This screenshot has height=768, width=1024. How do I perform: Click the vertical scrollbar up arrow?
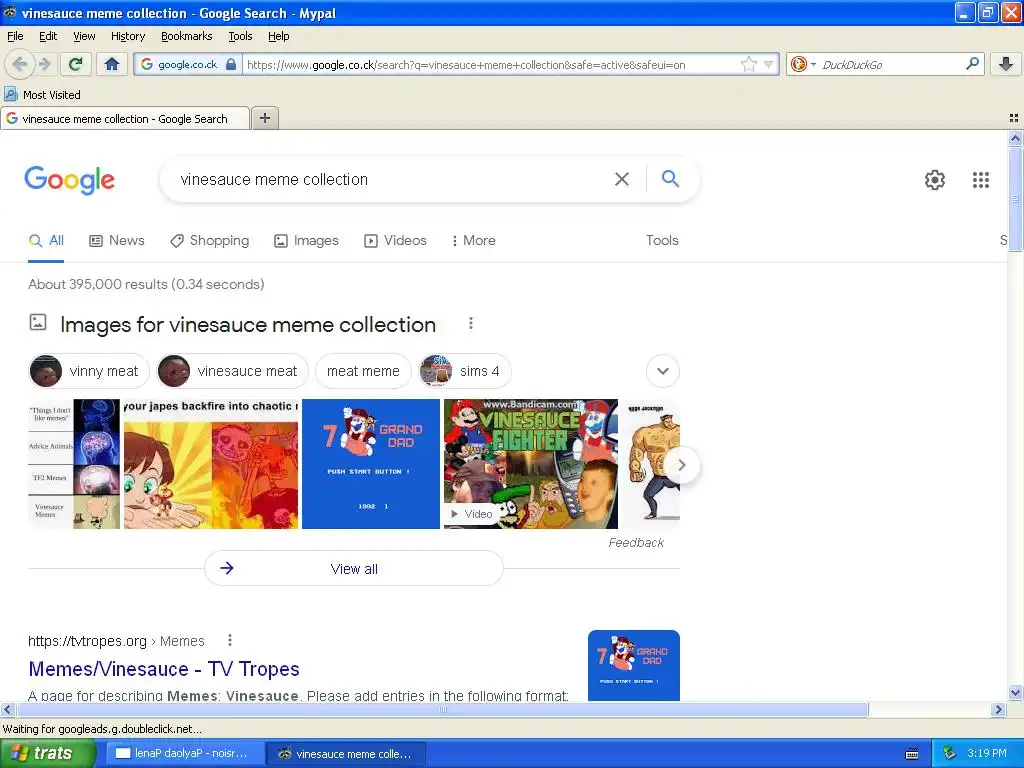1015,138
